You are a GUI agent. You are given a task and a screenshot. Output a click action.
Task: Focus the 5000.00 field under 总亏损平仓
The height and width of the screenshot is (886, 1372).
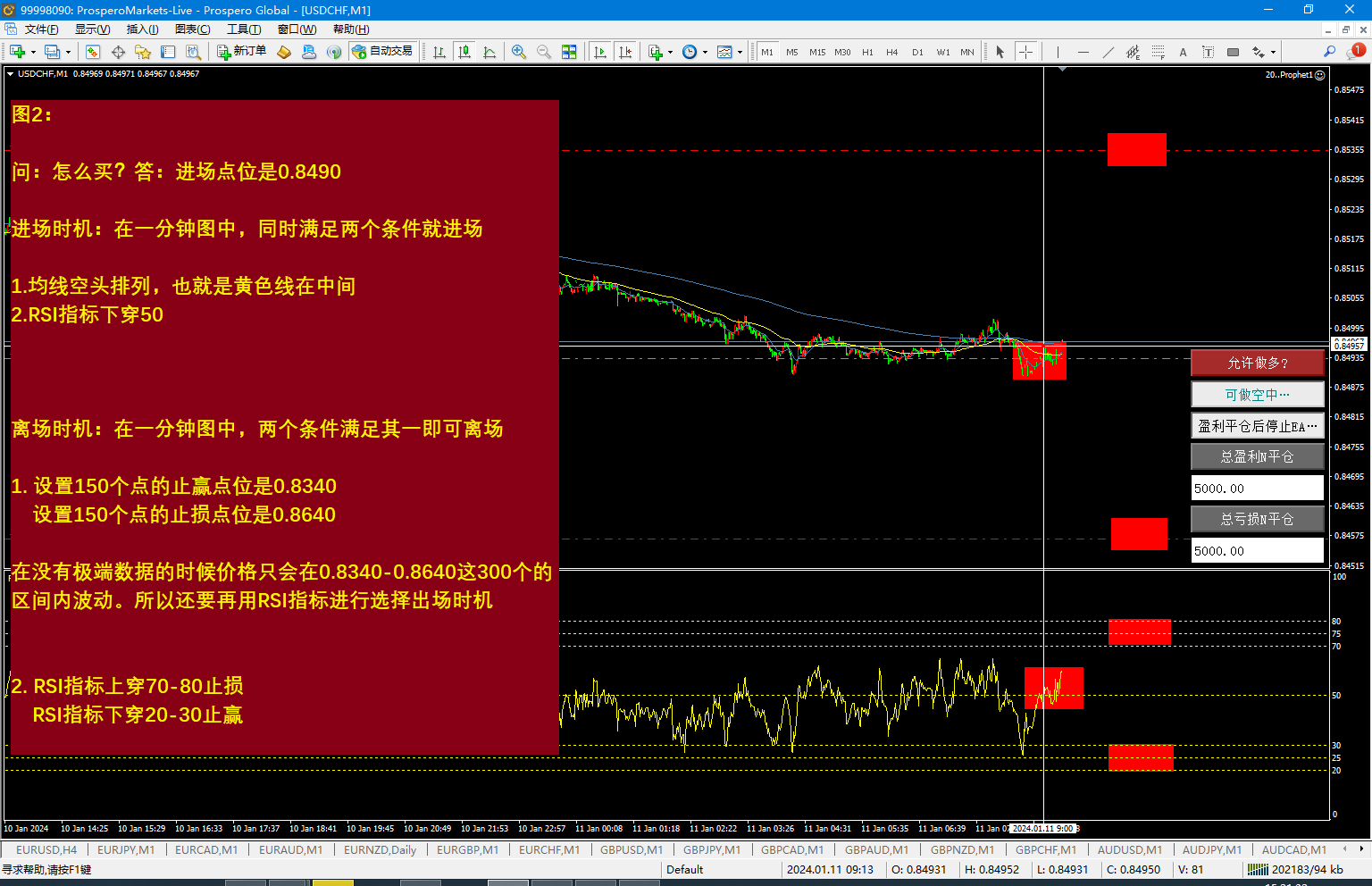pos(1258,550)
